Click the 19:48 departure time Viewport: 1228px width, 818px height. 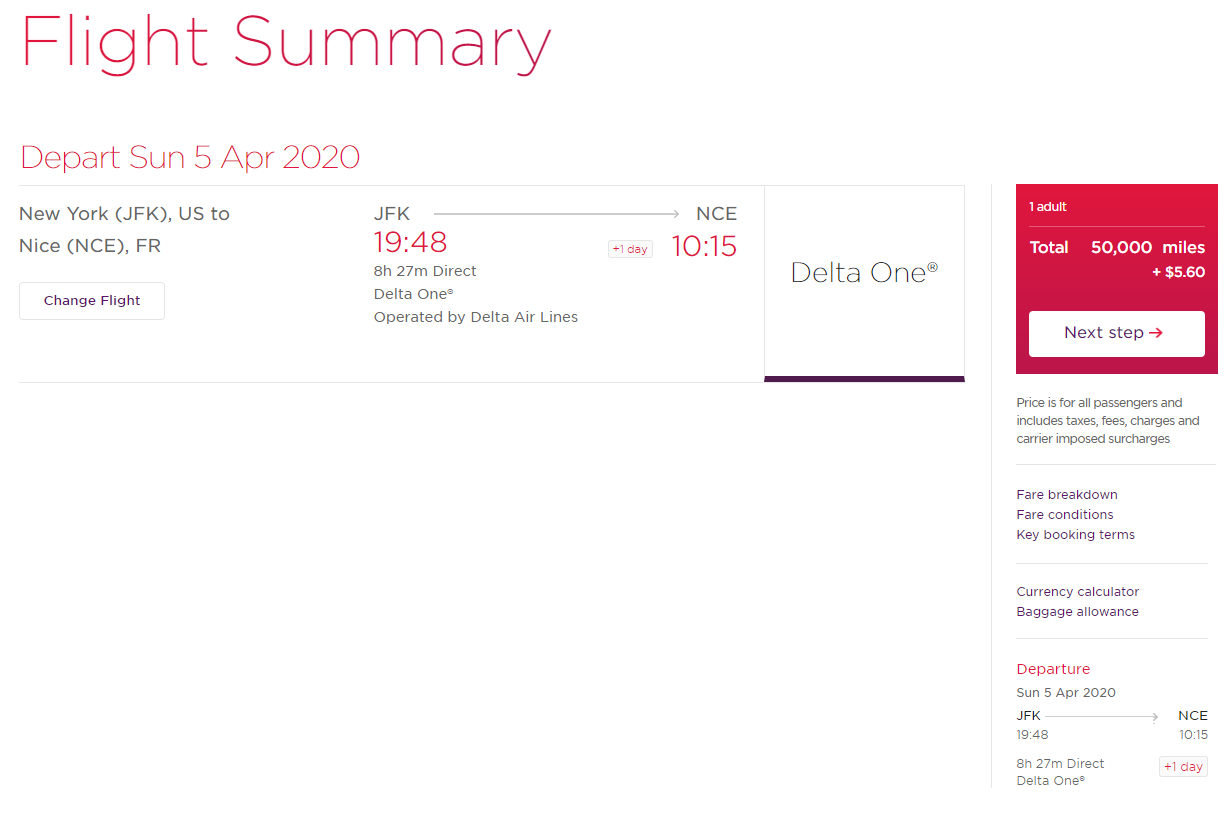pyautogui.click(x=410, y=243)
